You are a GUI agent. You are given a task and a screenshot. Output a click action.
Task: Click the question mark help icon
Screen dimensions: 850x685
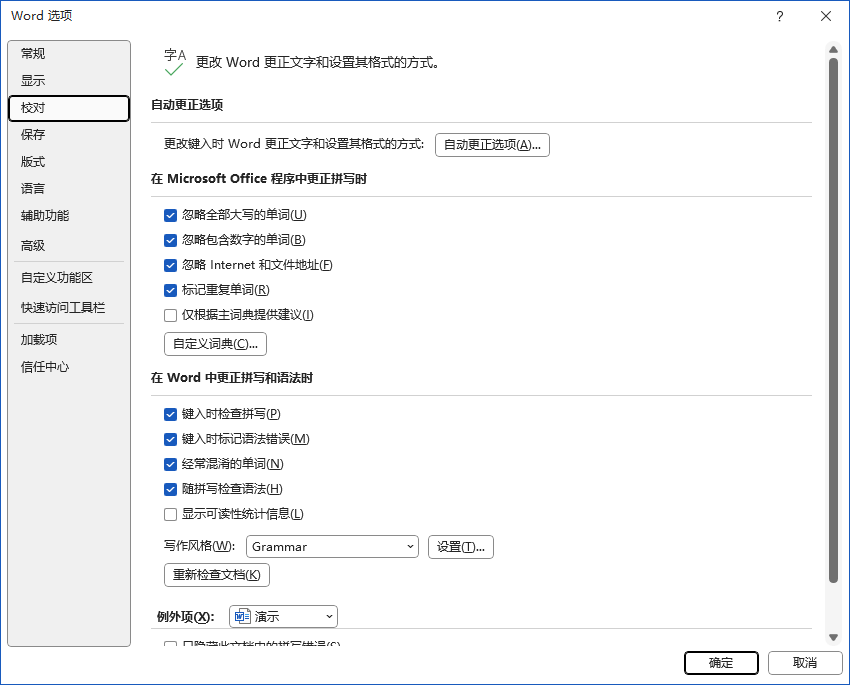pos(779,16)
